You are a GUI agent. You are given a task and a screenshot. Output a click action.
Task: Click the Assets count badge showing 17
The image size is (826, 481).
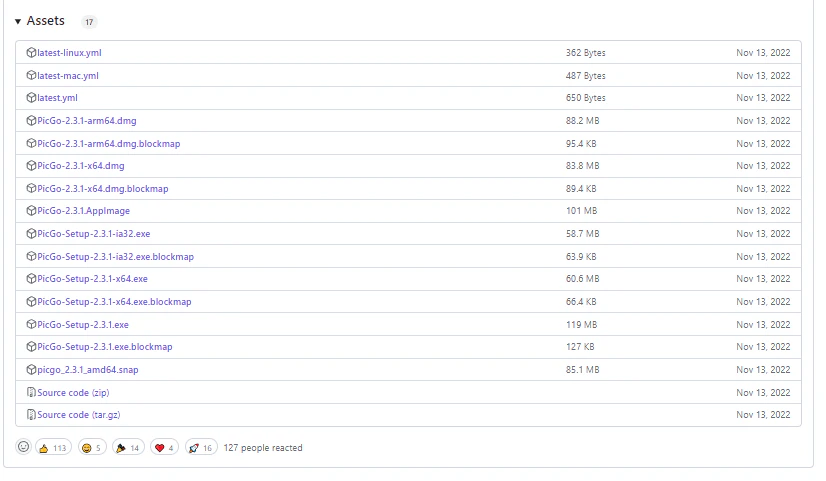[x=89, y=22]
